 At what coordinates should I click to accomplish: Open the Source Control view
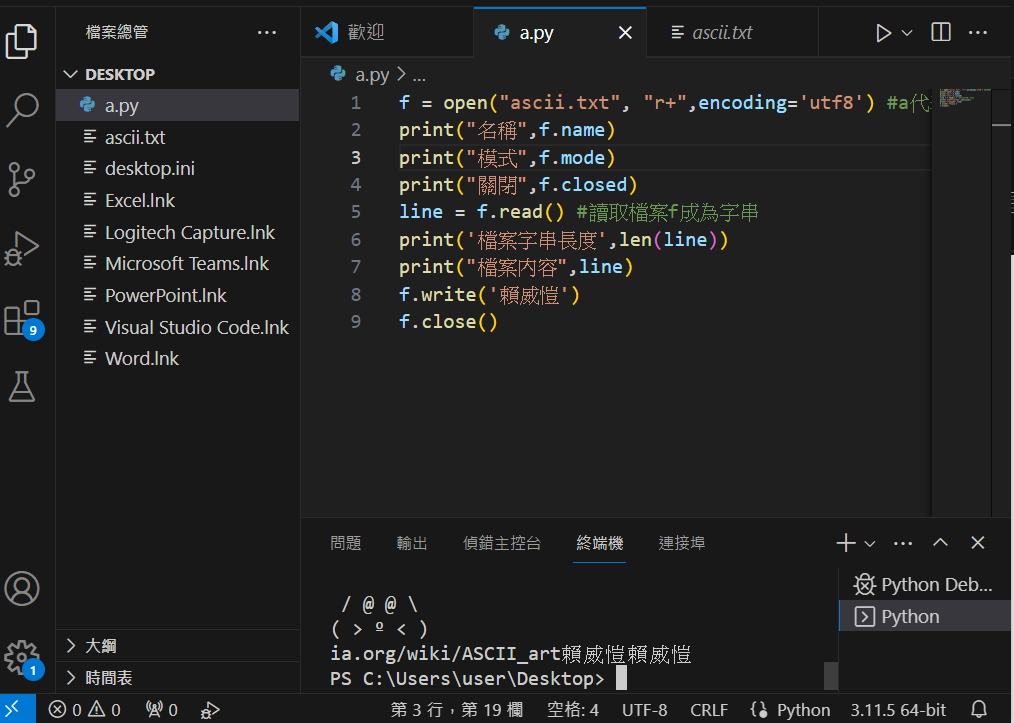[x=21, y=179]
